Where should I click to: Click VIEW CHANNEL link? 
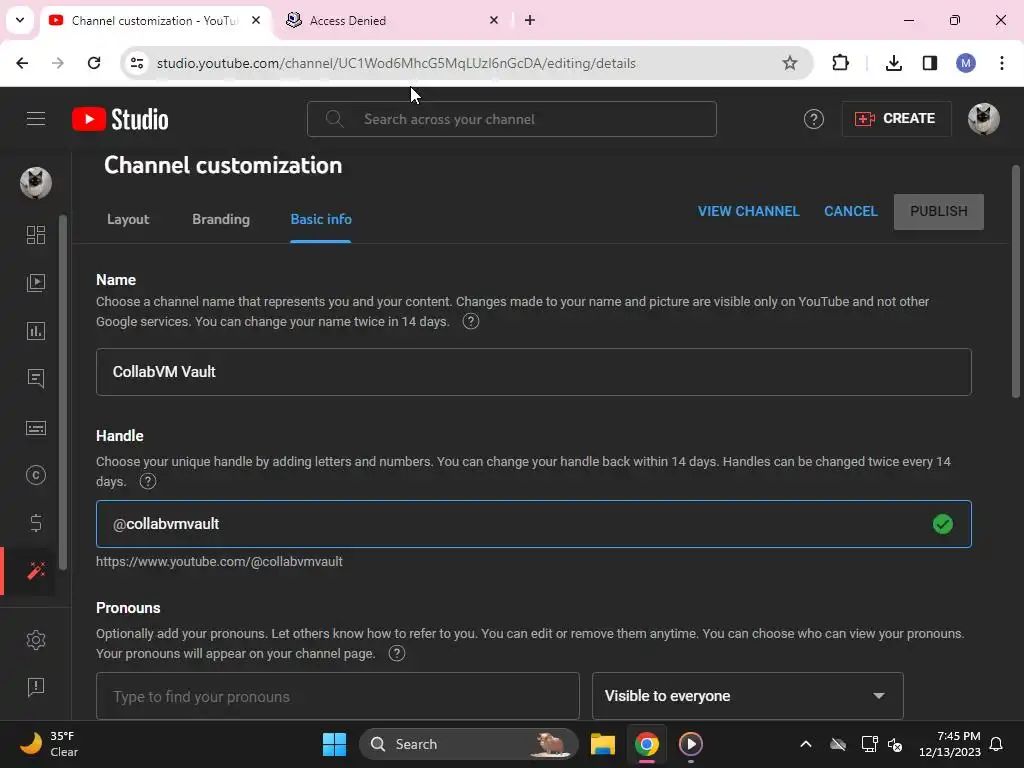click(748, 212)
